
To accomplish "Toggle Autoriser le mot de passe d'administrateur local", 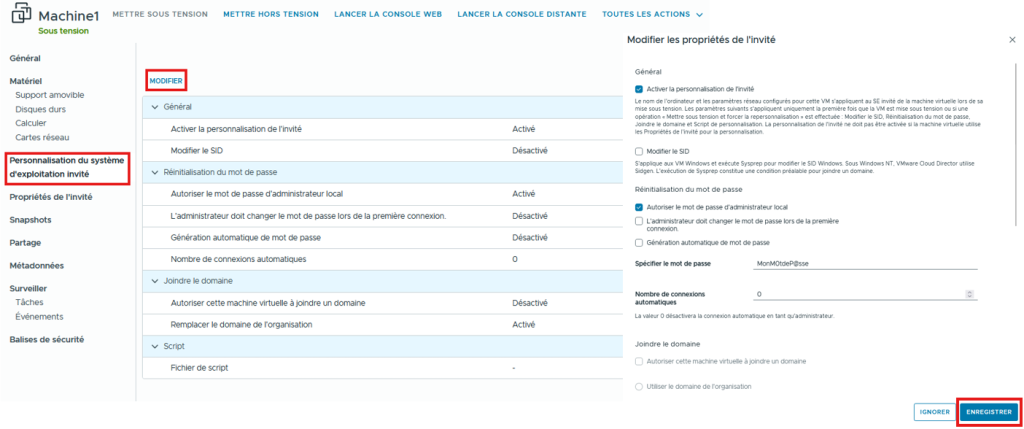I will [x=639, y=207].
